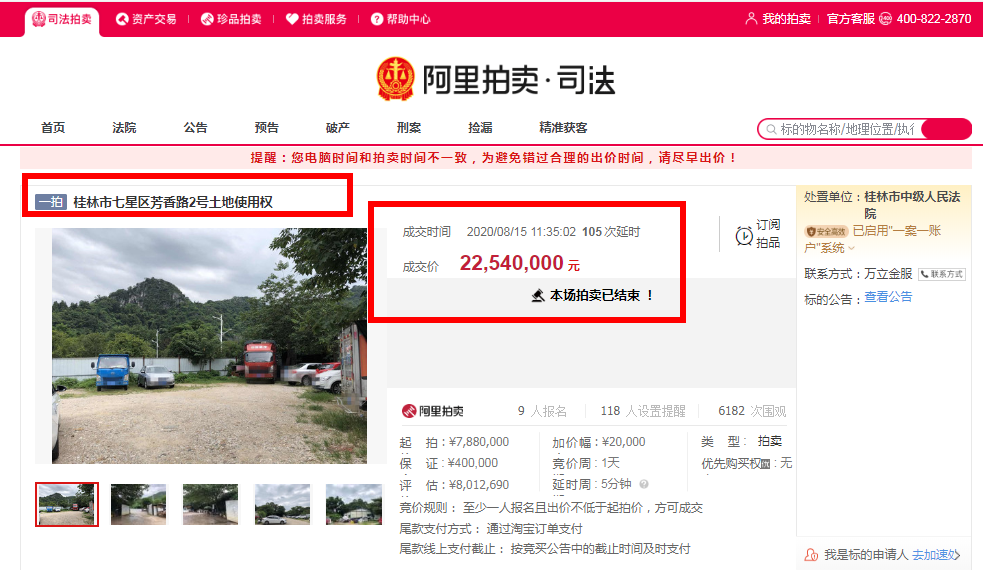Open the 资产交易 top menu
The height and width of the screenshot is (570, 983).
click(x=146, y=19)
